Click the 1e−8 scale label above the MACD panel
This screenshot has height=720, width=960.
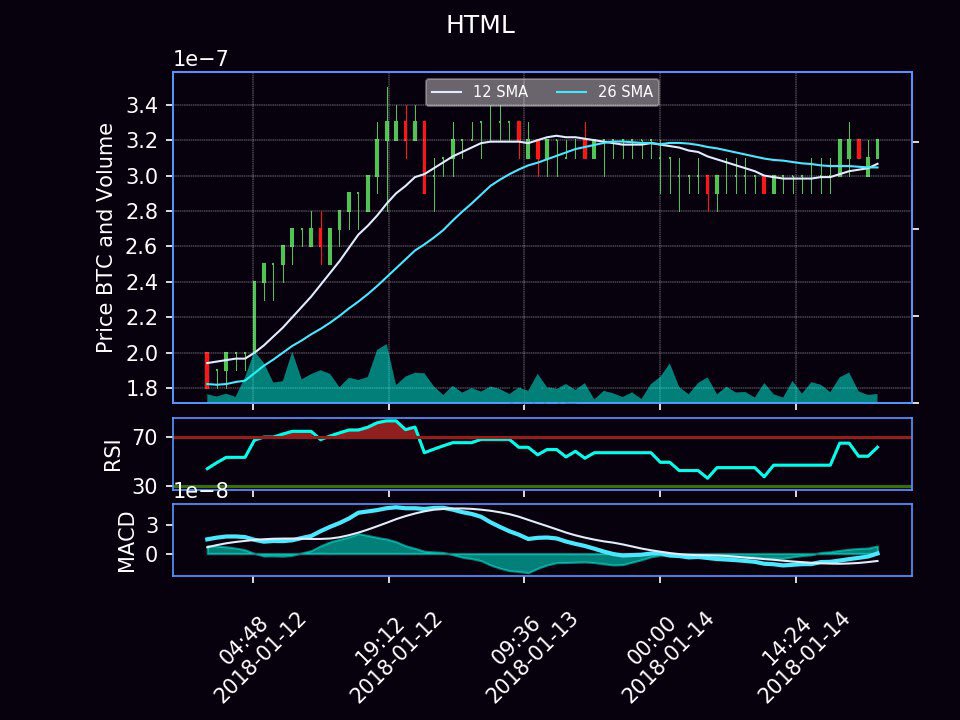(201, 490)
